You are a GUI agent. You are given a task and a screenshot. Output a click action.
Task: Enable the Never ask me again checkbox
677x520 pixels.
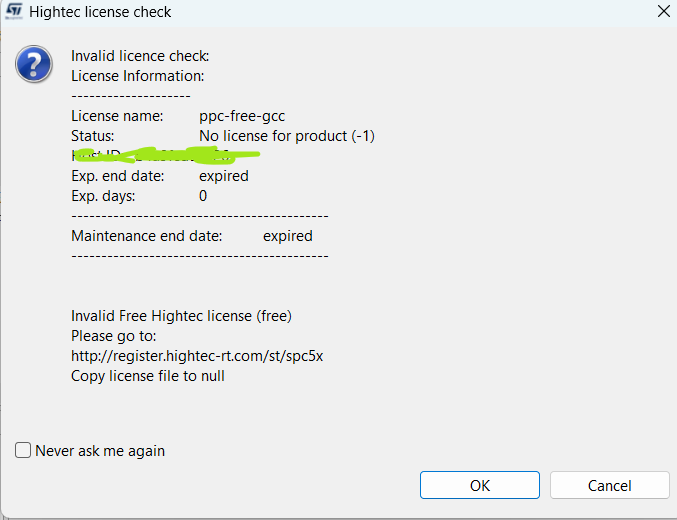(x=24, y=450)
